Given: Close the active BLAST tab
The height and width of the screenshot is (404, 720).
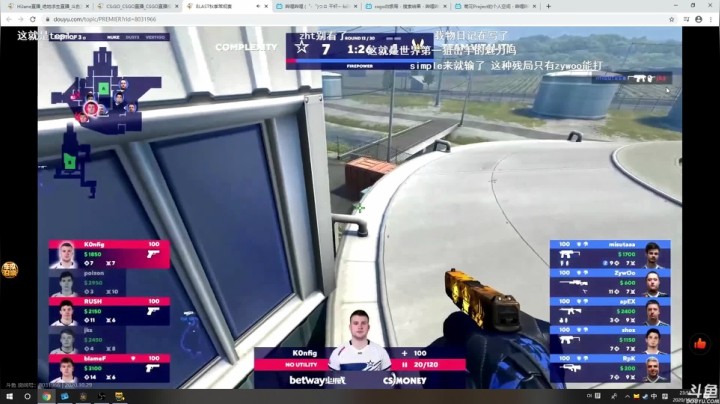Looking at the screenshot, I should point(266,6).
